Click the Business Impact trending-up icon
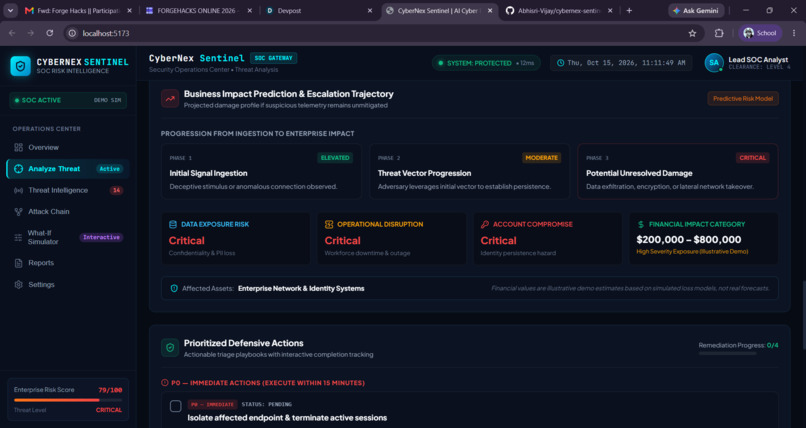806x428 pixels. click(170, 99)
